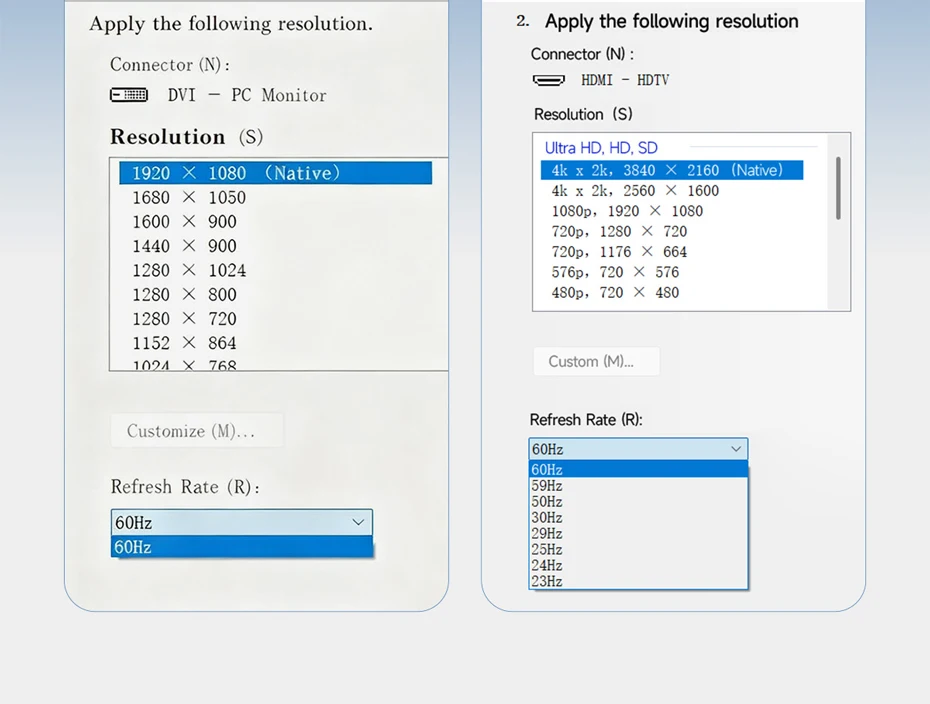
Task: Click the HDMI resolution list scrollbar
Action: click(838, 188)
